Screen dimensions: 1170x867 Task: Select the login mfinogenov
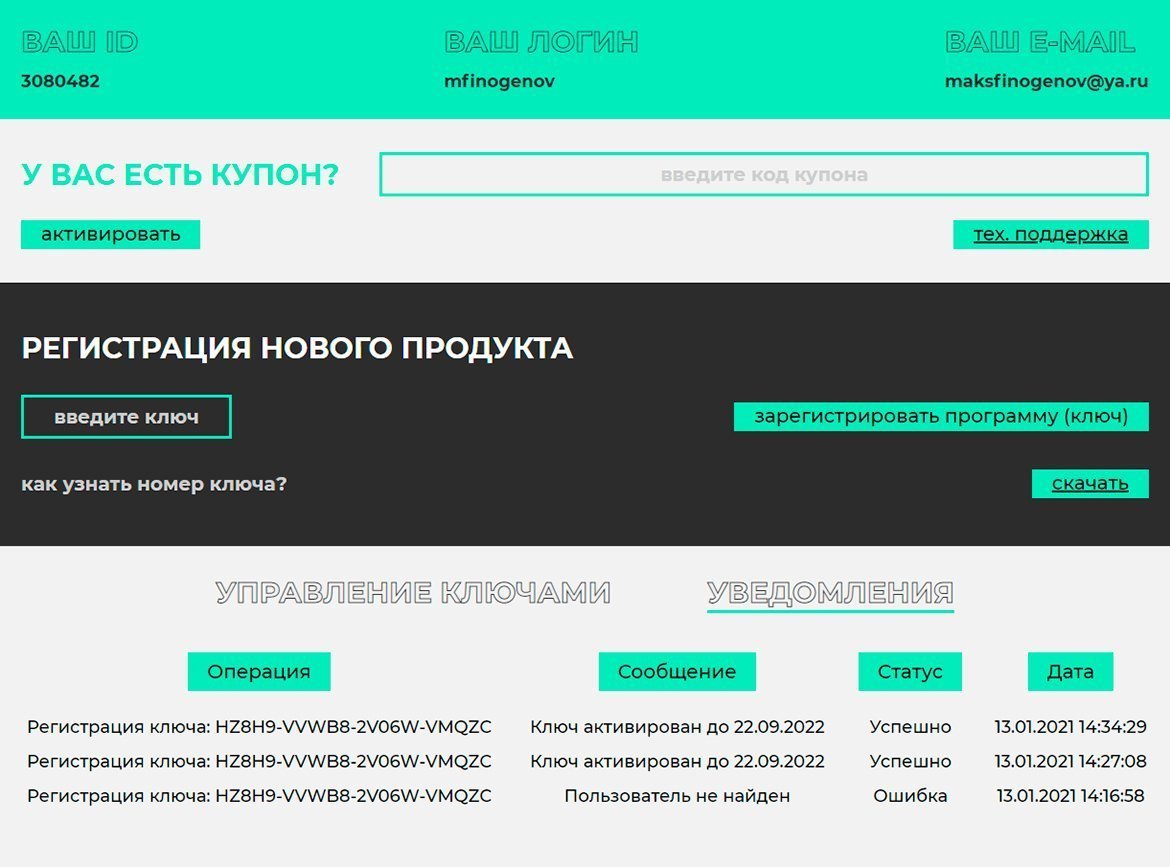pos(499,81)
